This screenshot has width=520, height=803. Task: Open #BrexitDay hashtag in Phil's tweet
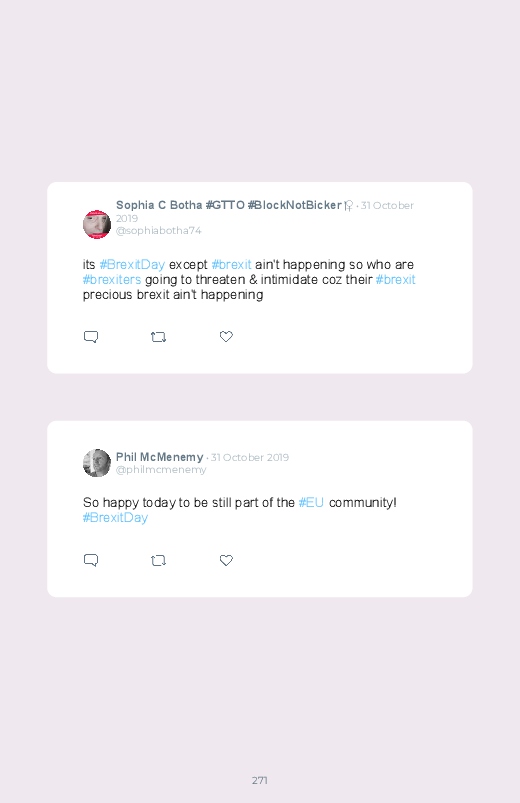[115, 518]
